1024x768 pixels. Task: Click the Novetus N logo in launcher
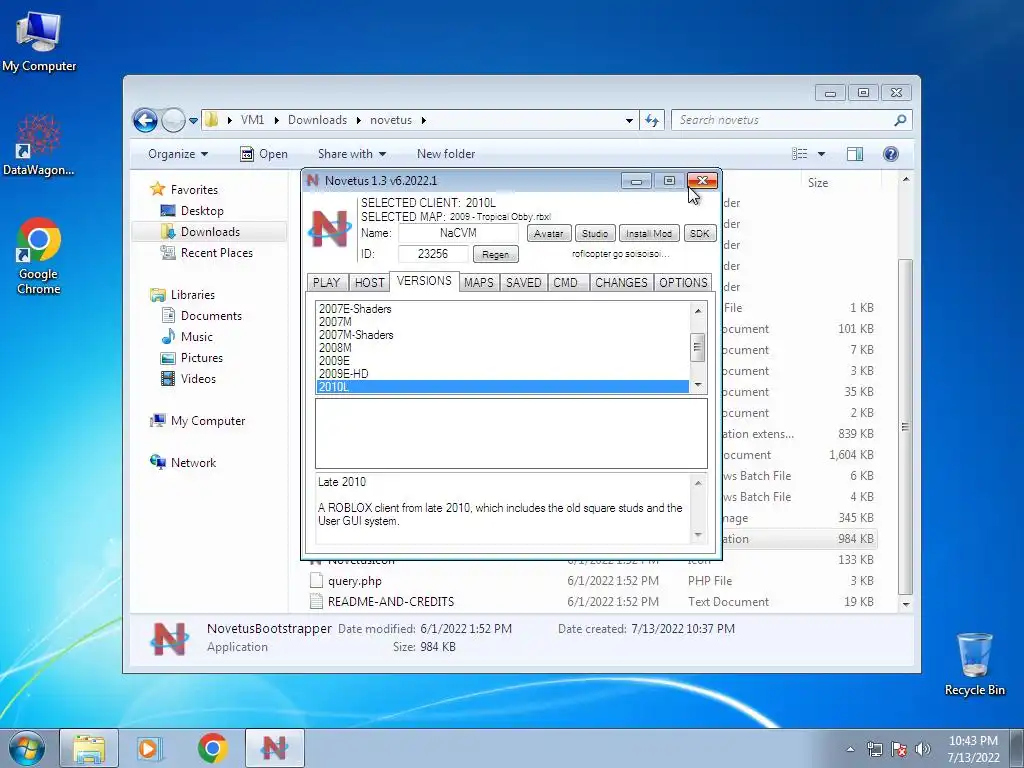tap(330, 229)
